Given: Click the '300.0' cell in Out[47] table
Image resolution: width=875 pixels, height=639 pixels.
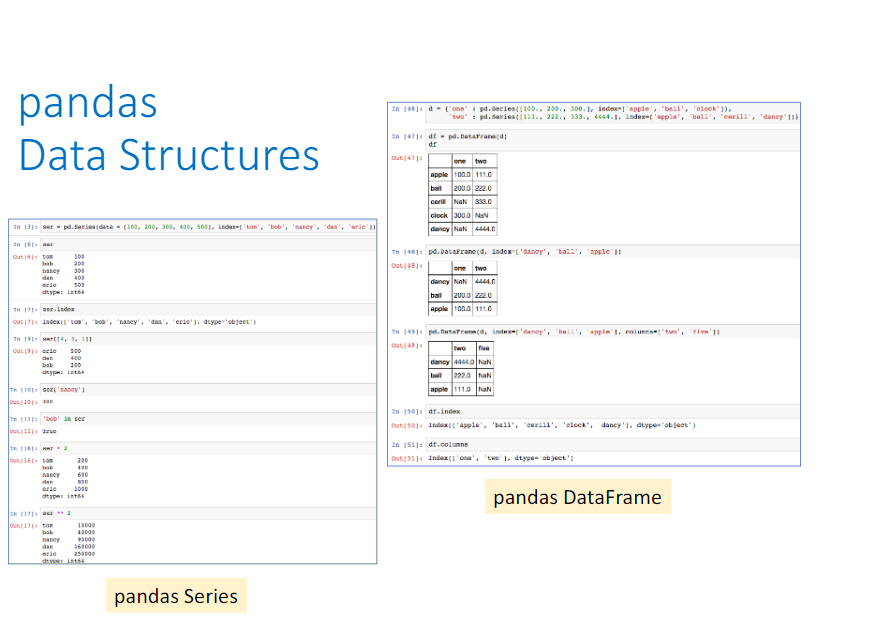Looking at the screenshot, I should [x=462, y=215].
